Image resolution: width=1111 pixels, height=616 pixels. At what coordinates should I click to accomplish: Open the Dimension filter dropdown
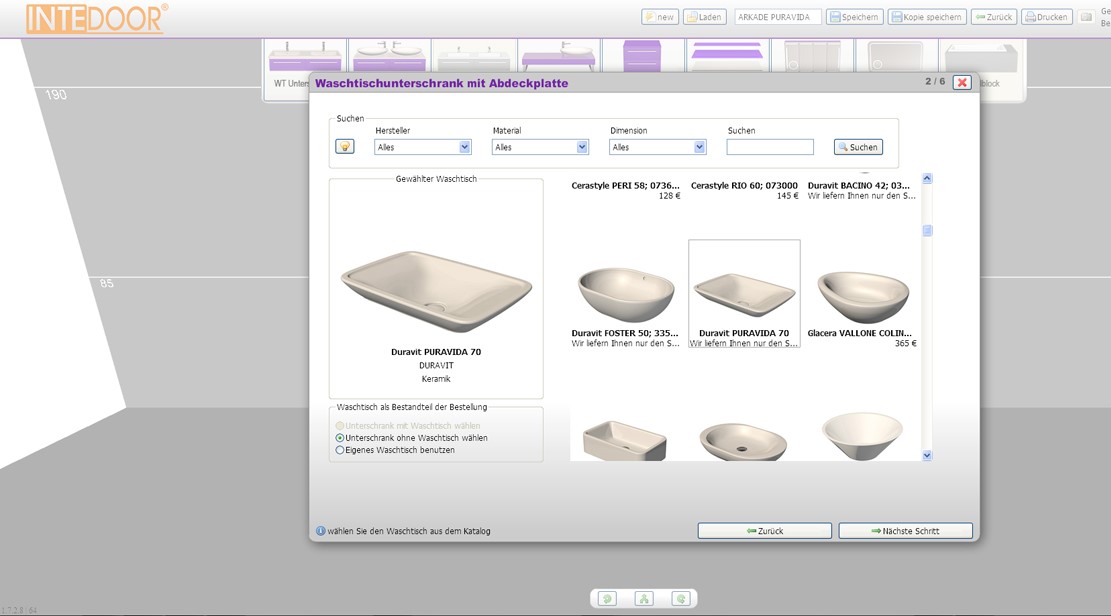tap(658, 147)
